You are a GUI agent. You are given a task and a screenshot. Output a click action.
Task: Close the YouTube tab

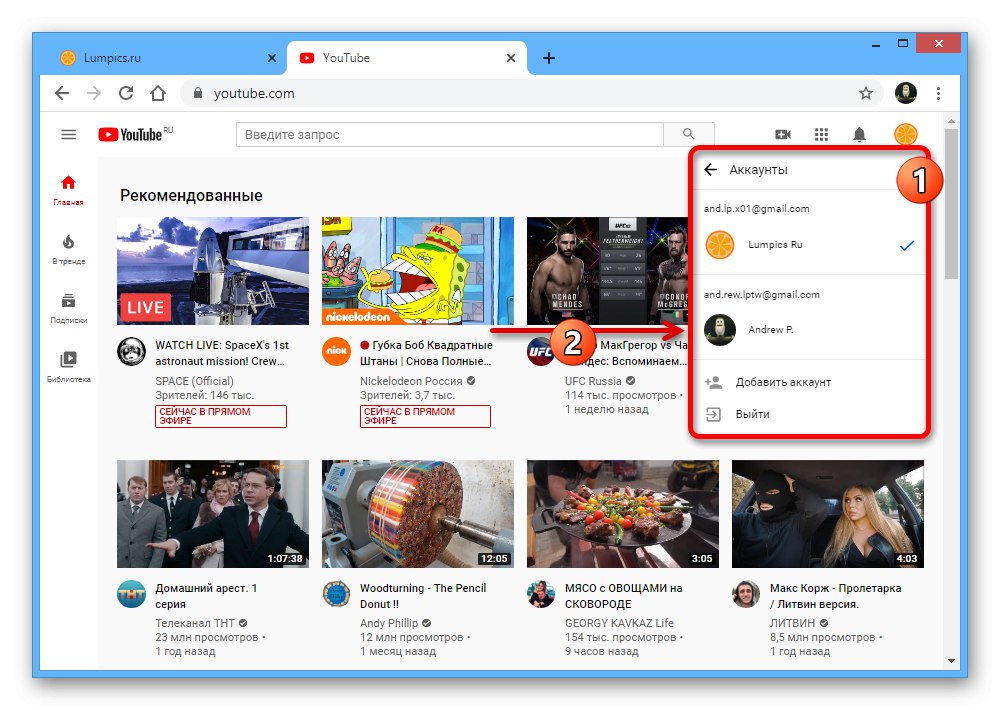pyautogui.click(x=511, y=58)
